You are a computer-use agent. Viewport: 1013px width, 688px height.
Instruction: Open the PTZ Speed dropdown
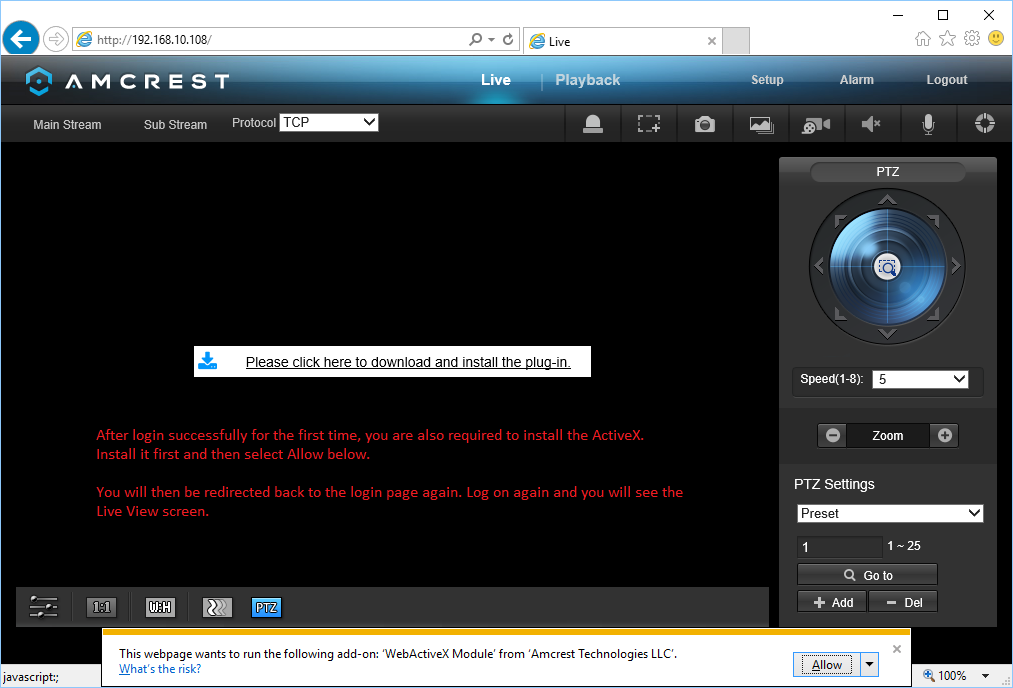pyautogui.click(x=920, y=379)
